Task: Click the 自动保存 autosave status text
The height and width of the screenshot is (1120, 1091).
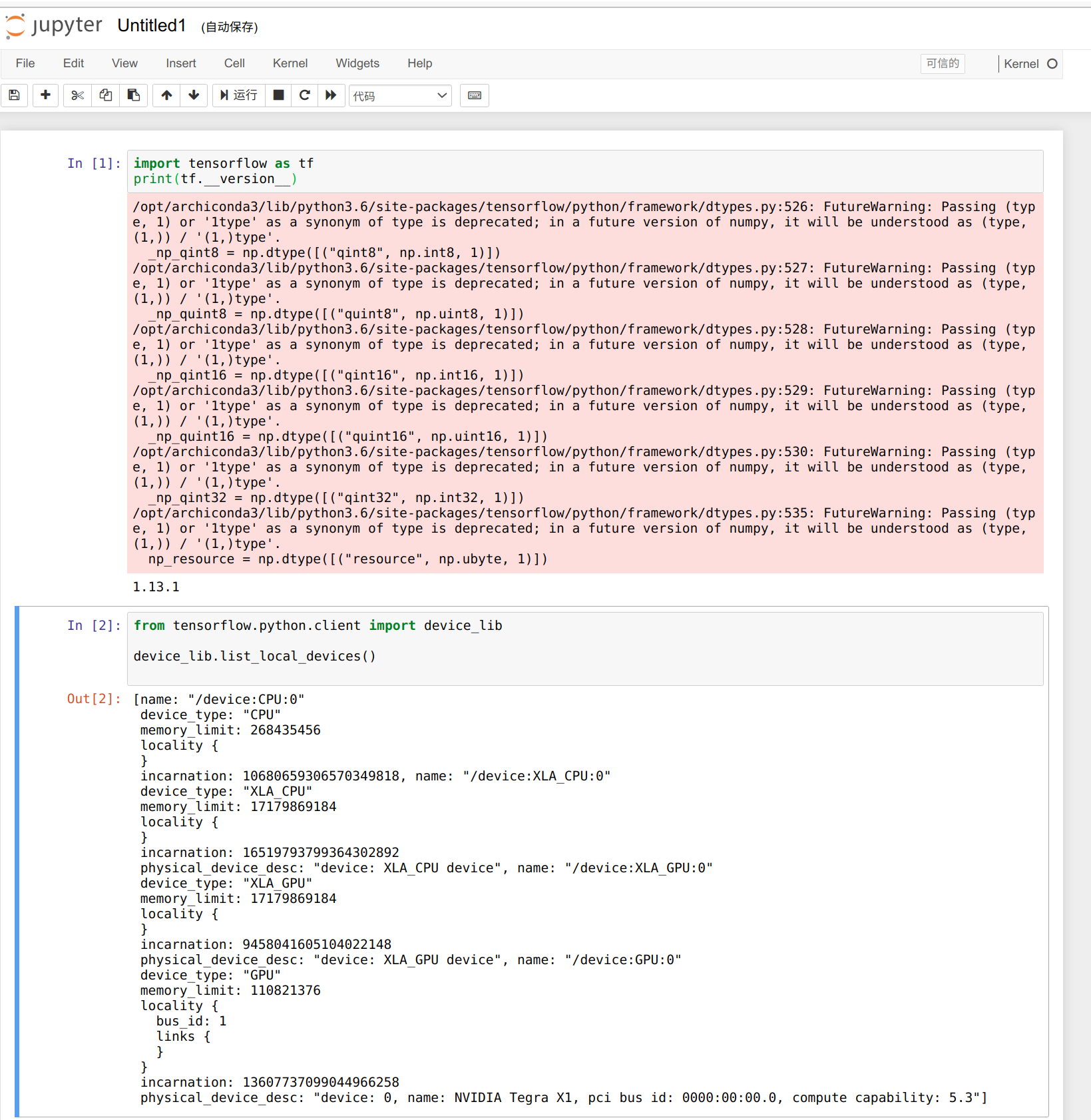Action: click(x=230, y=27)
